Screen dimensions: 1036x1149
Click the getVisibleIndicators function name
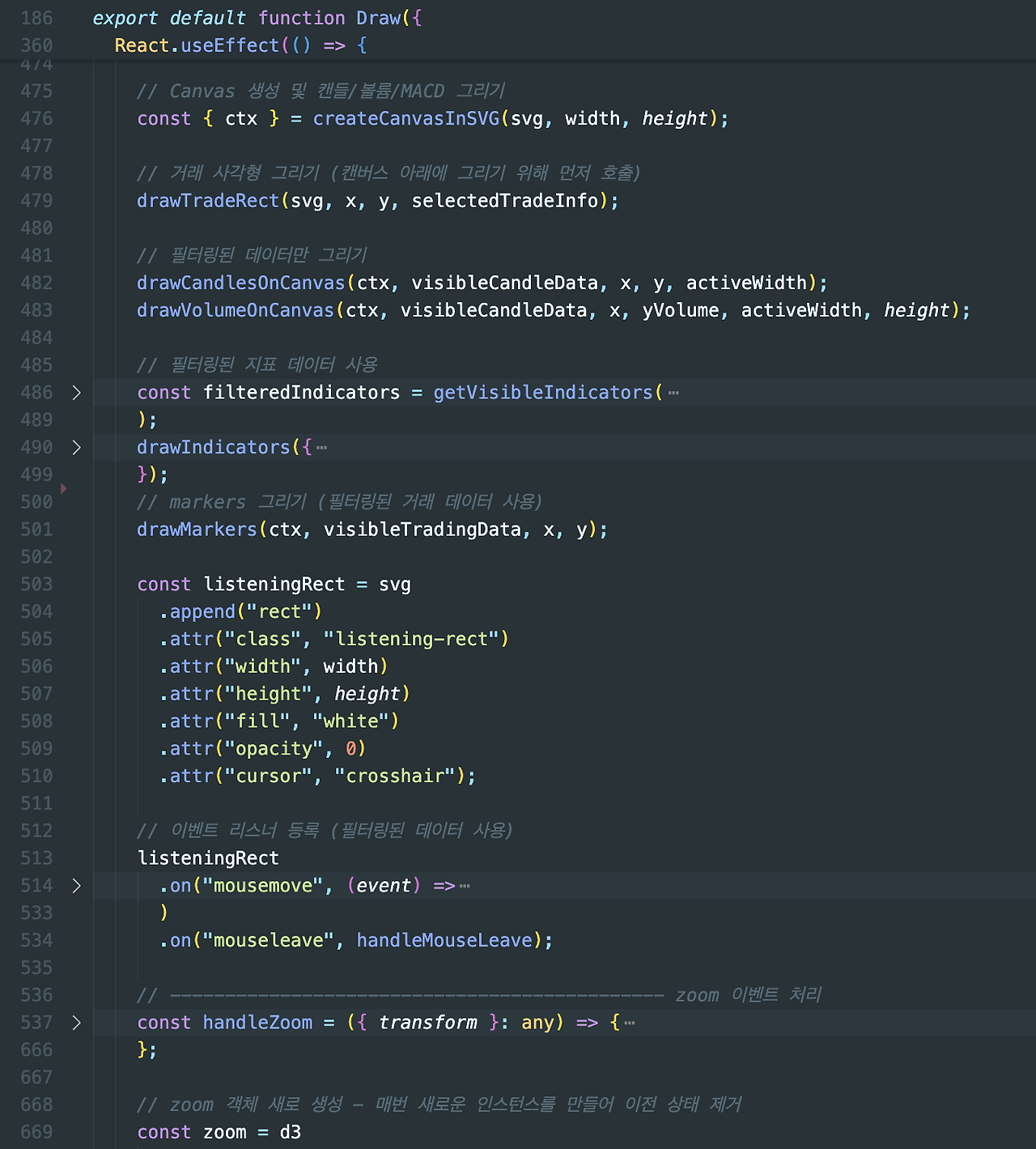coord(543,393)
